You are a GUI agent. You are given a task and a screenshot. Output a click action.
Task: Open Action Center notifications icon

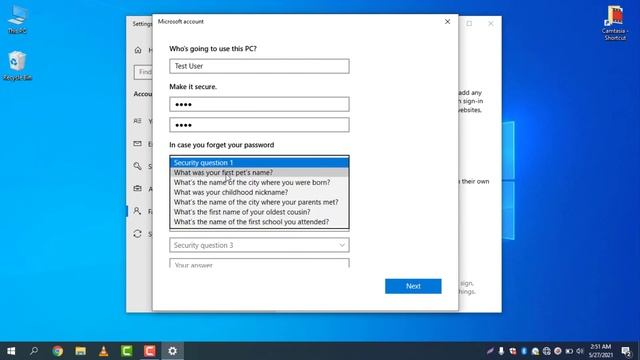point(626,351)
